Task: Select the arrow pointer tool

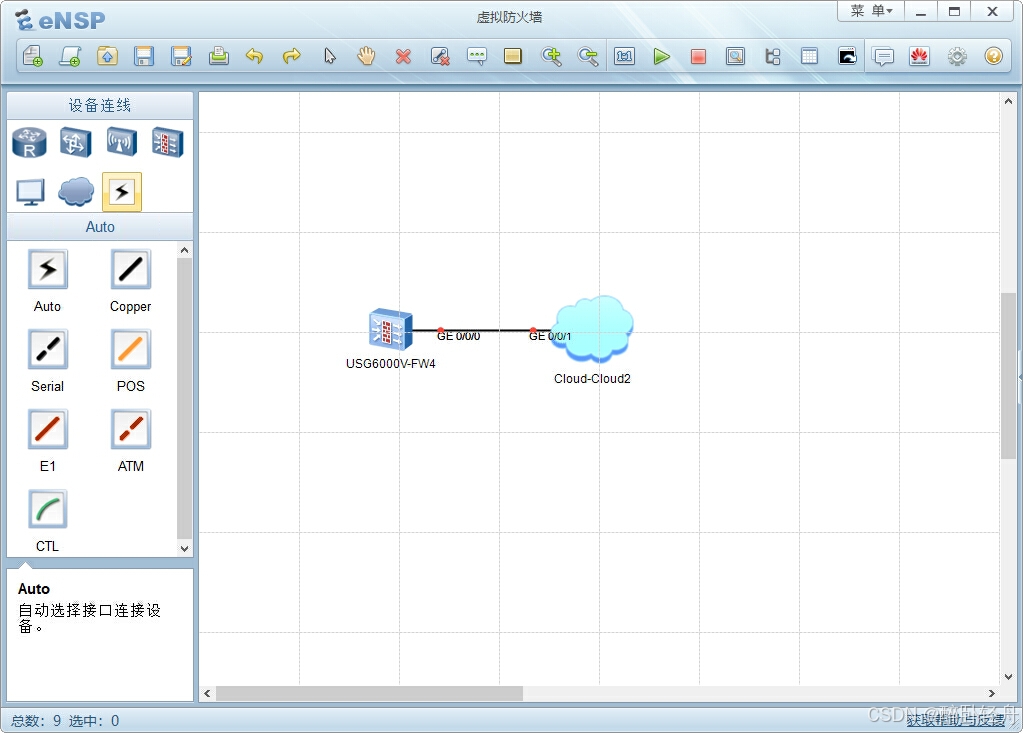Action: [x=329, y=56]
